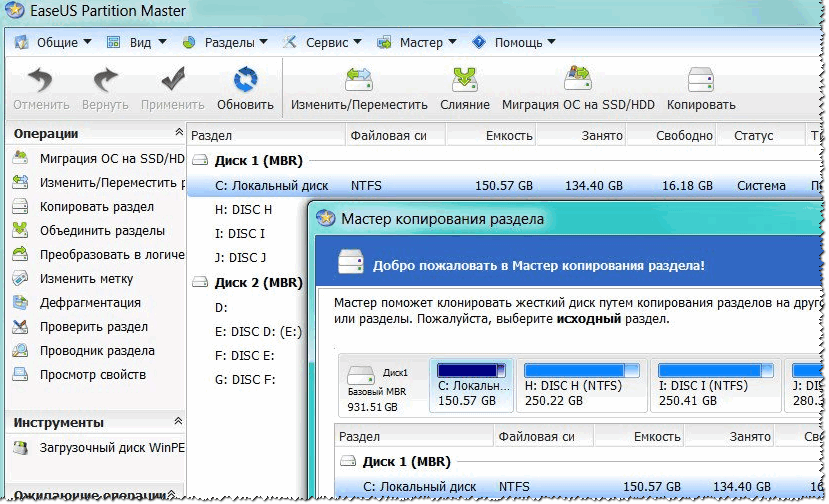The image size is (829, 504).
Task: Click the Емкость column header
Action: pyautogui.click(x=509, y=136)
